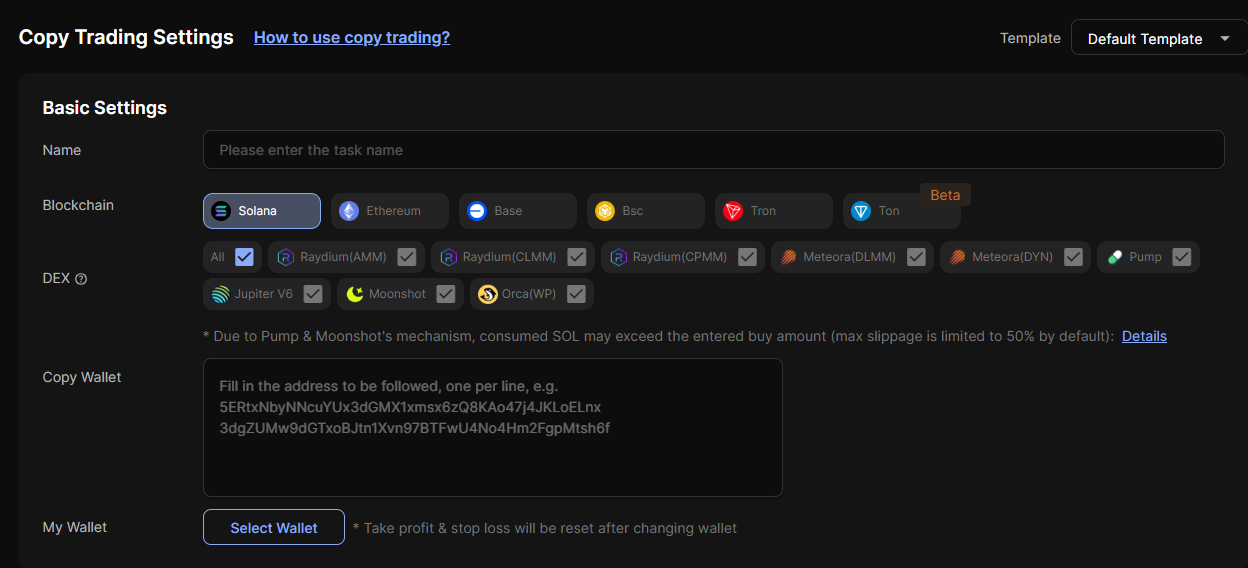The image size is (1248, 568).
Task: Select the Tron blockchain option
Action: pyautogui.click(x=774, y=211)
